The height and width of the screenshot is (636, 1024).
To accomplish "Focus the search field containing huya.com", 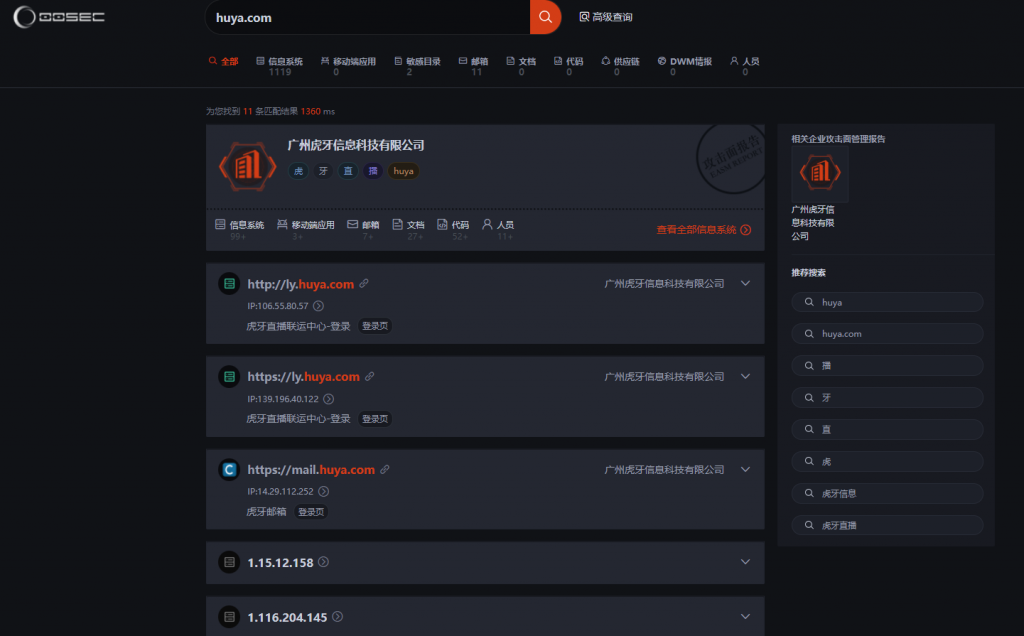I will [x=368, y=18].
